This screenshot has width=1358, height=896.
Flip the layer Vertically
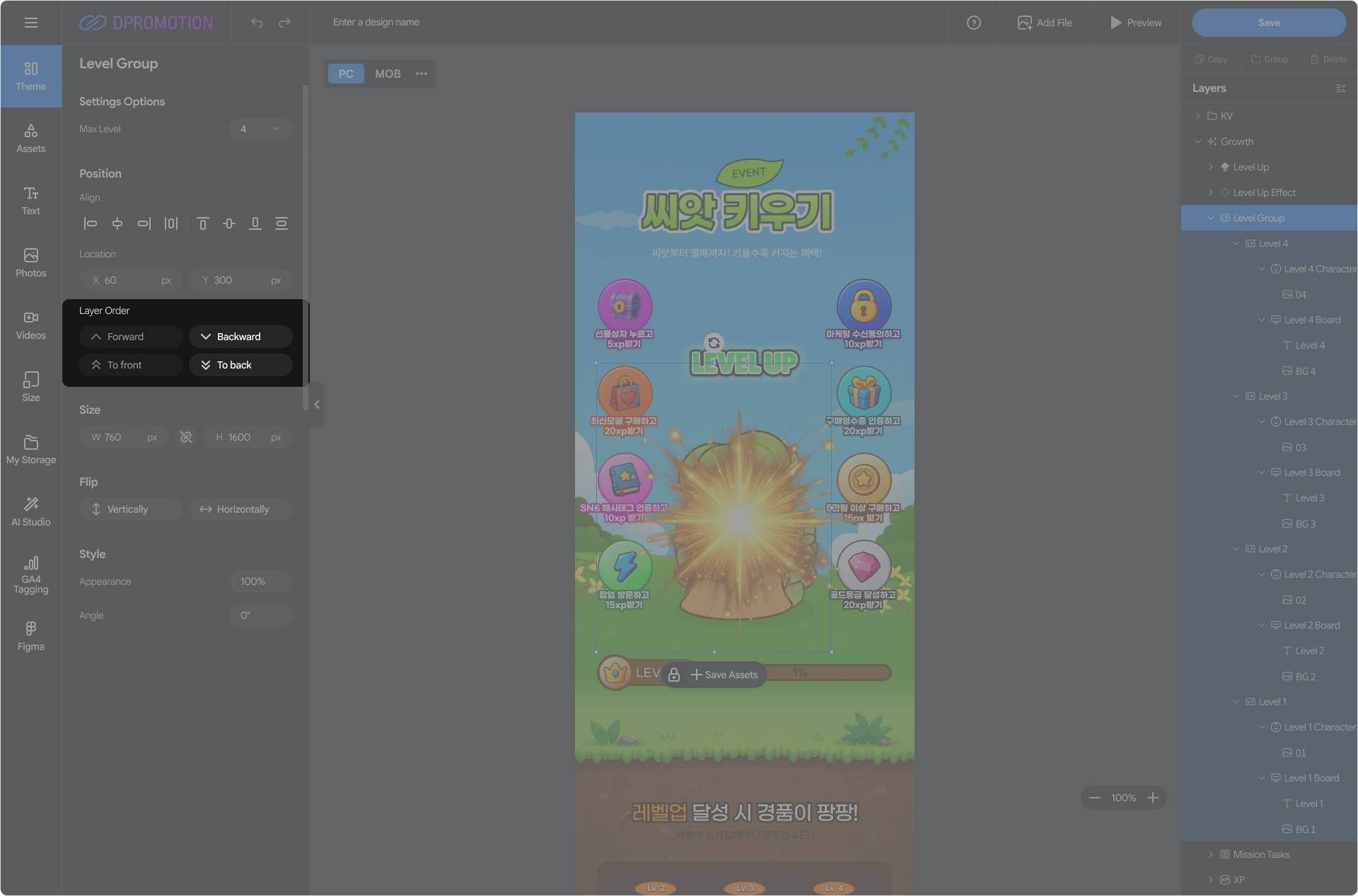[132, 509]
